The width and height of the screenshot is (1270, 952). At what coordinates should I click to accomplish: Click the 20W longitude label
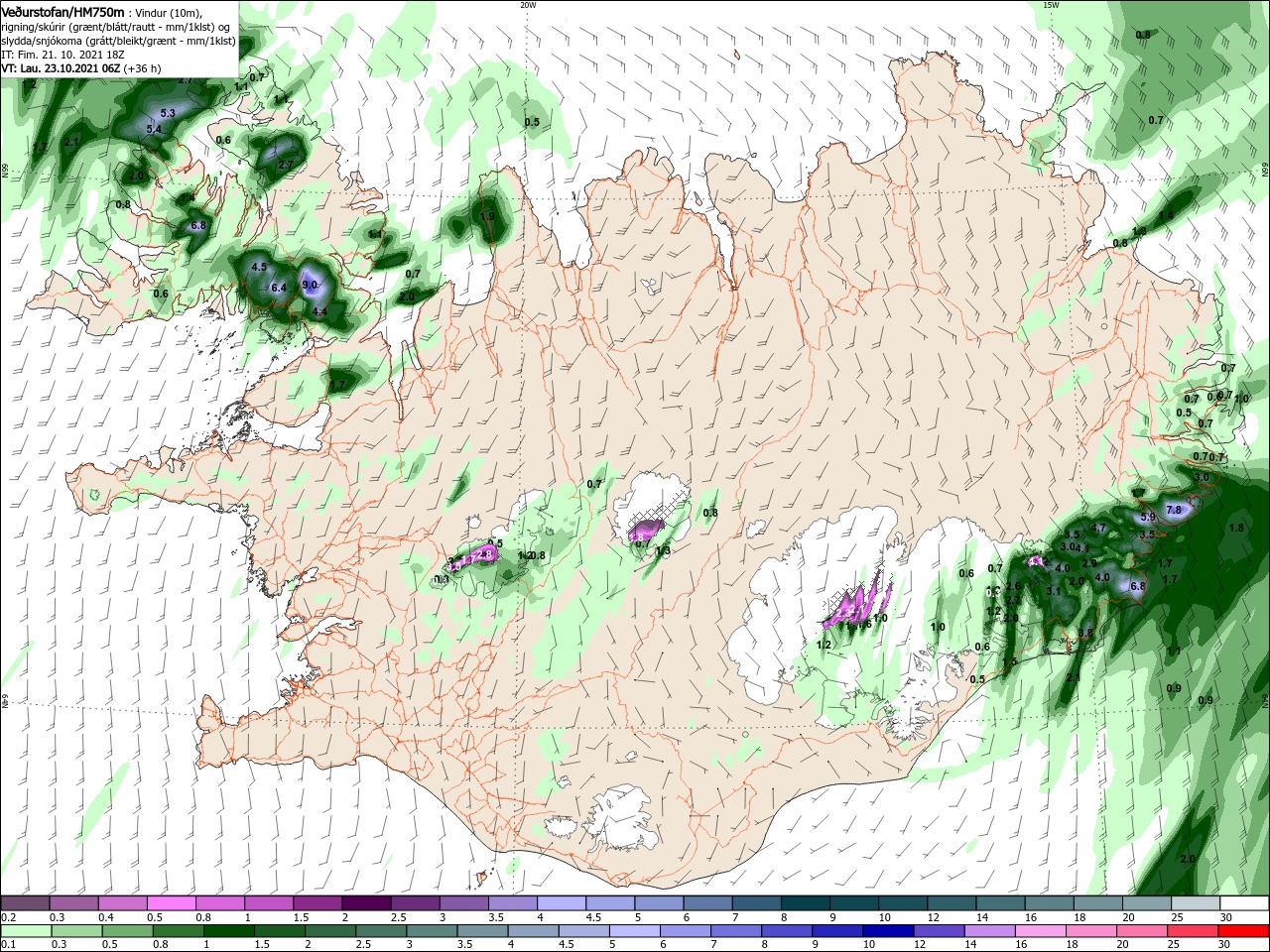point(528,4)
